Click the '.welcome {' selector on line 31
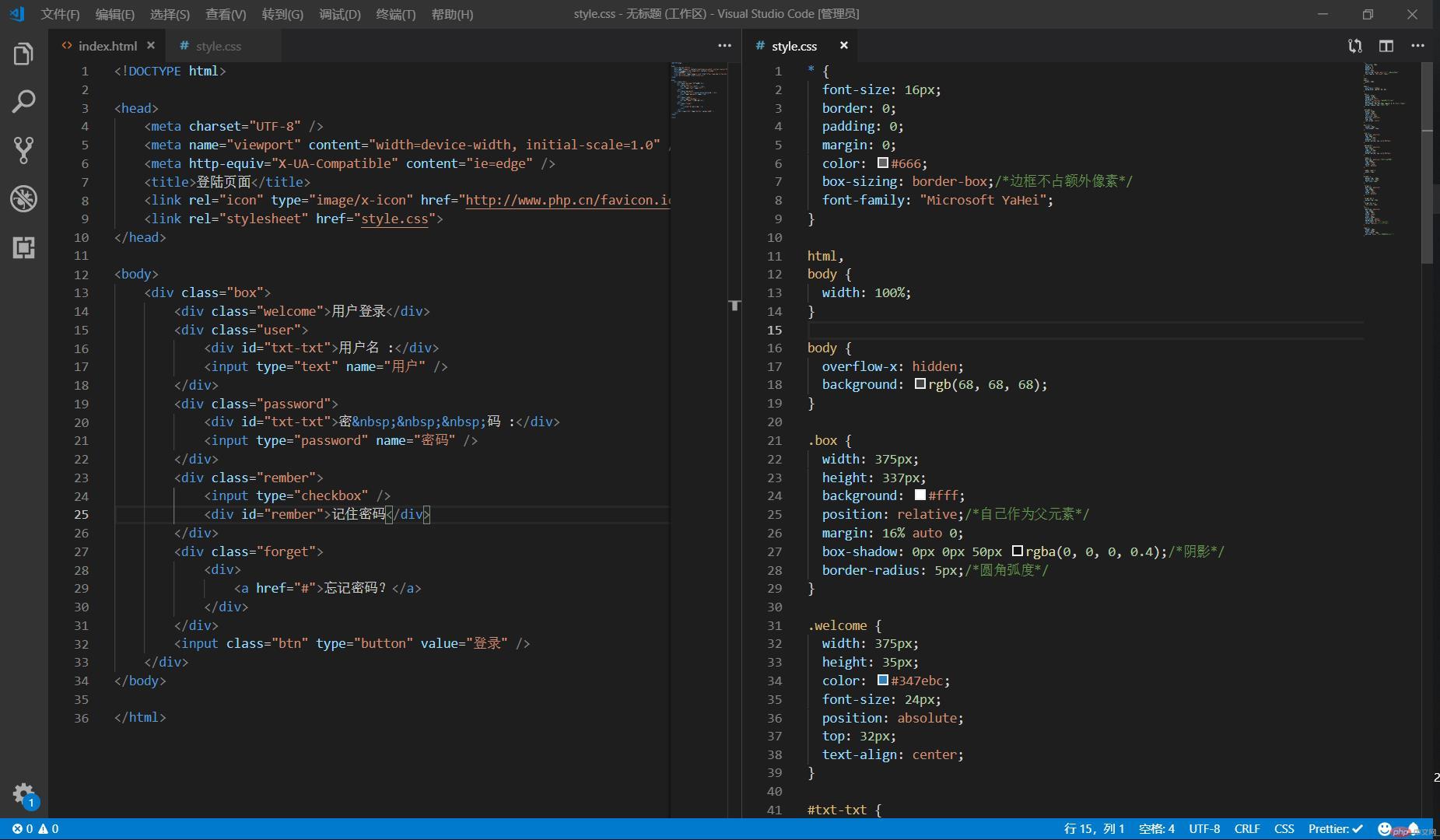Image resolution: width=1440 pixels, height=840 pixels. click(x=844, y=625)
